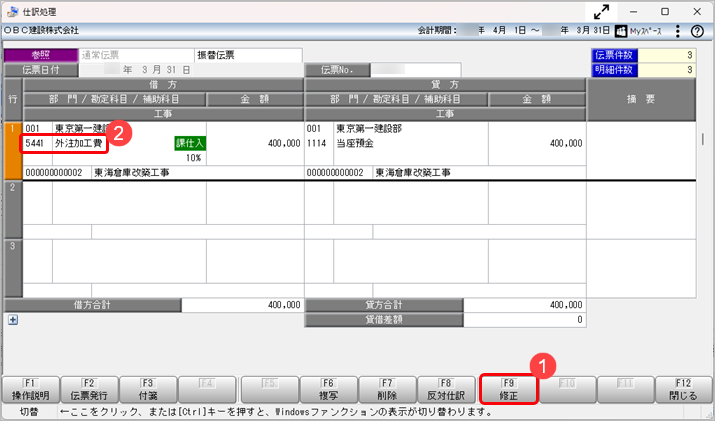
Task: Click F9 修正 function button
Action: click(x=508, y=390)
